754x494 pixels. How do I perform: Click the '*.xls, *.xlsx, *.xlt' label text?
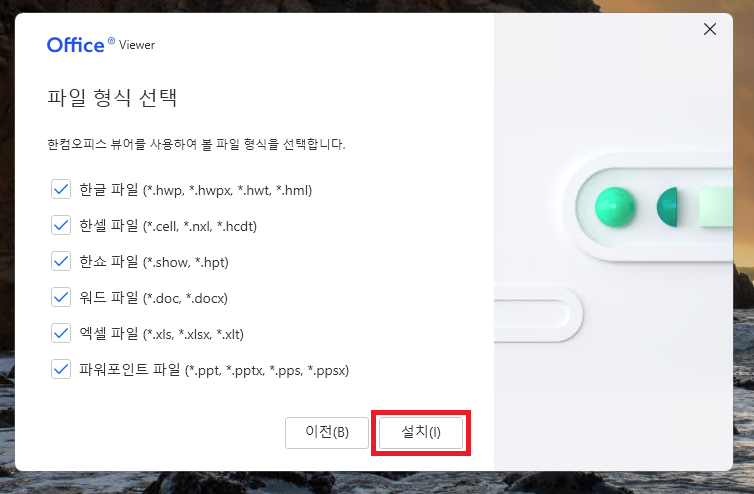pyautogui.click(x=193, y=334)
